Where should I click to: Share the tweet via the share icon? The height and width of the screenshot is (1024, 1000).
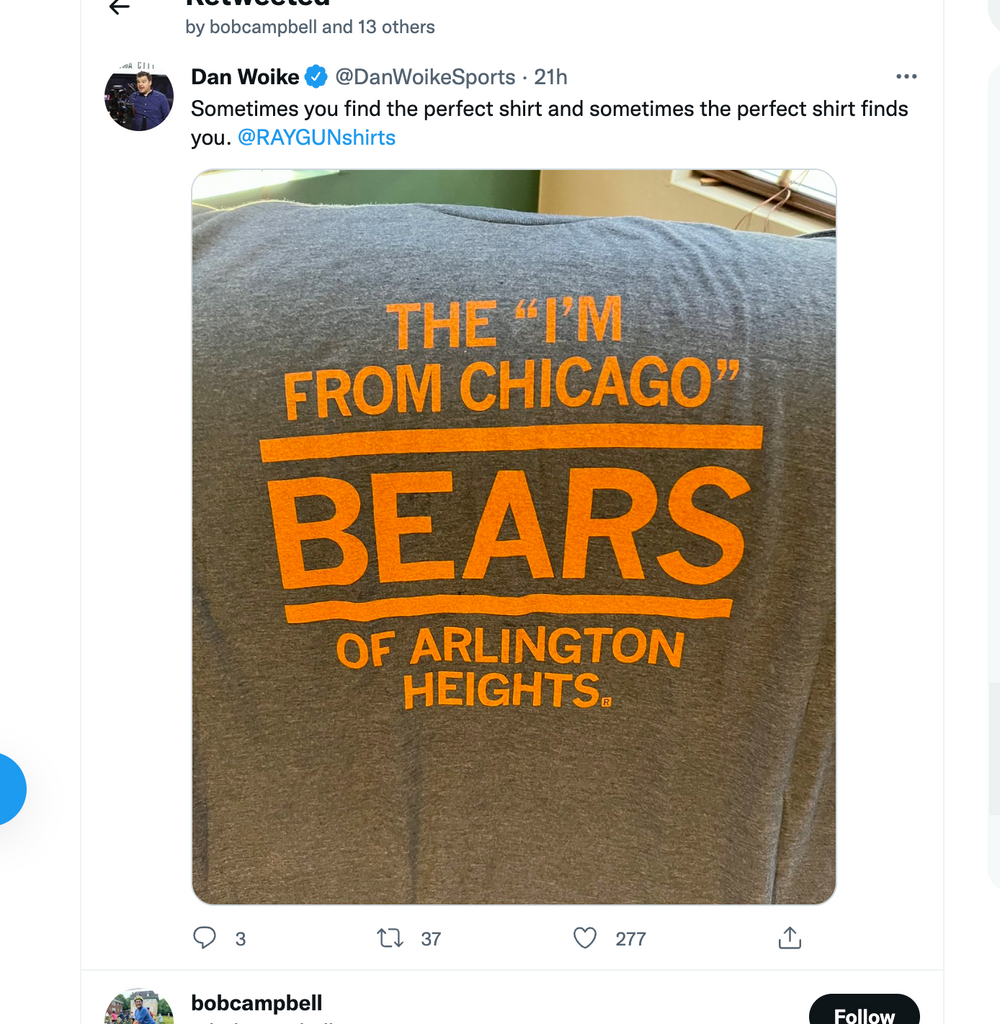point(790,938)
